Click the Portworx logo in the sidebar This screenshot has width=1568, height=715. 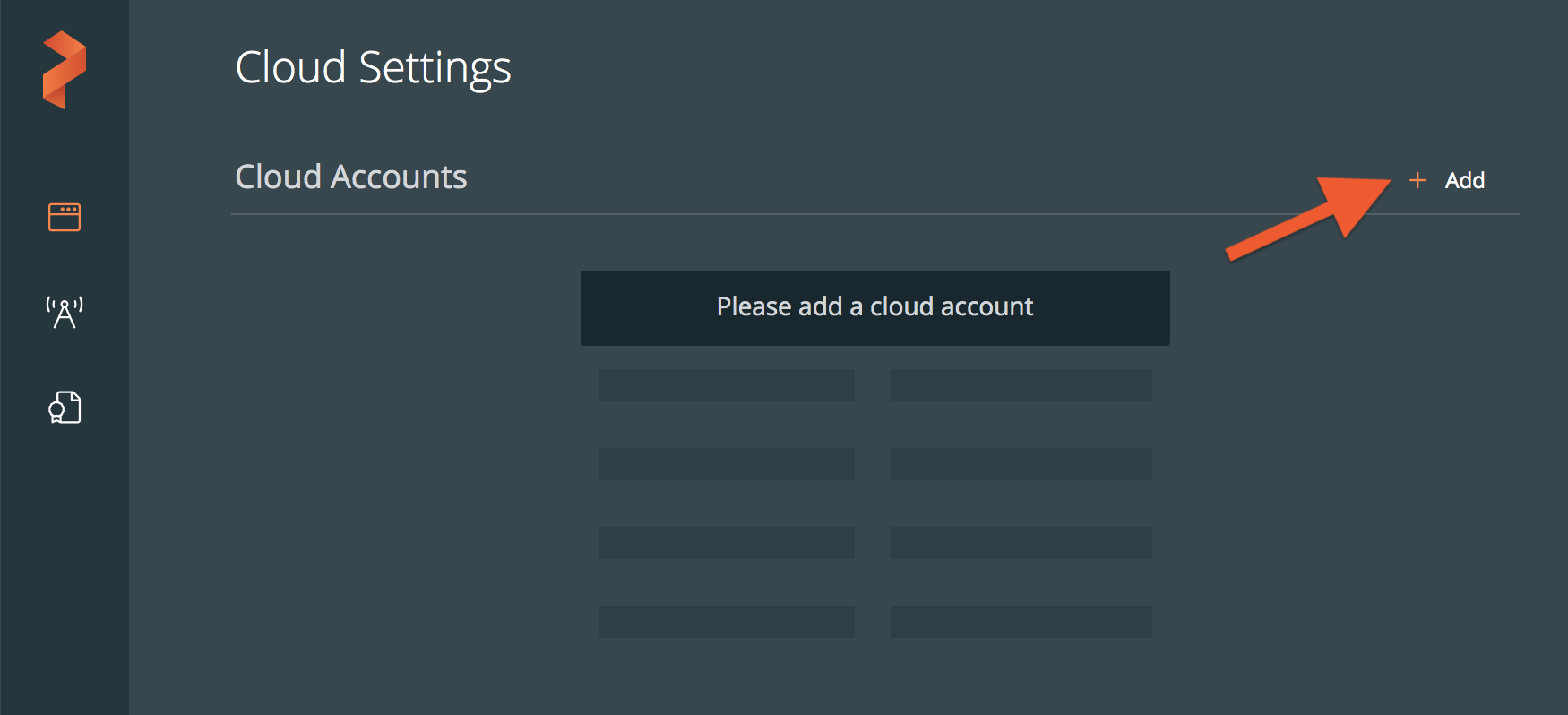pyautogui.click(x=64, y=70)
